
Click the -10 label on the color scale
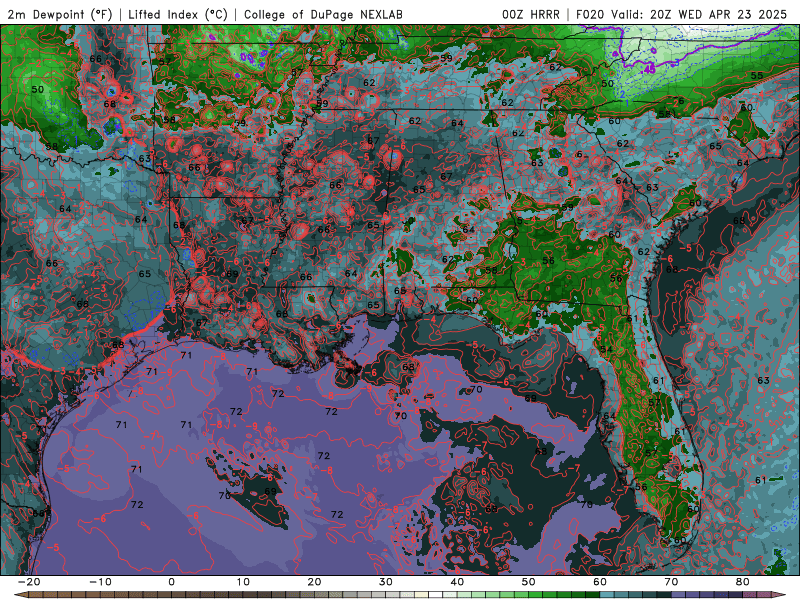tap(99, 582)
